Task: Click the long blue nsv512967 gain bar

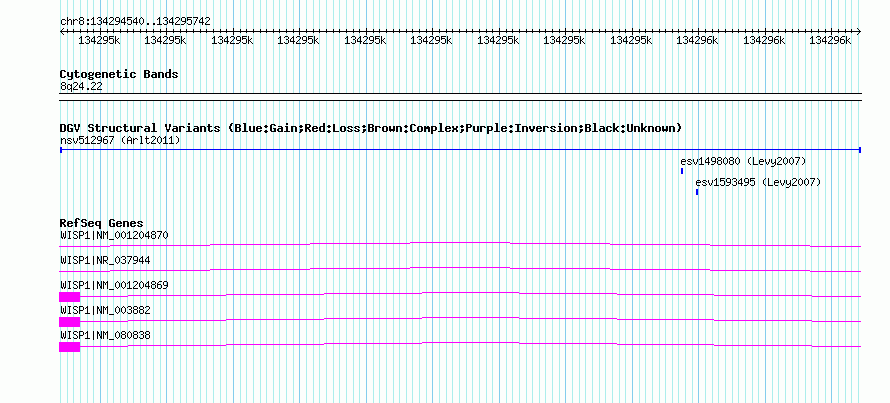Action: (460, 150)
